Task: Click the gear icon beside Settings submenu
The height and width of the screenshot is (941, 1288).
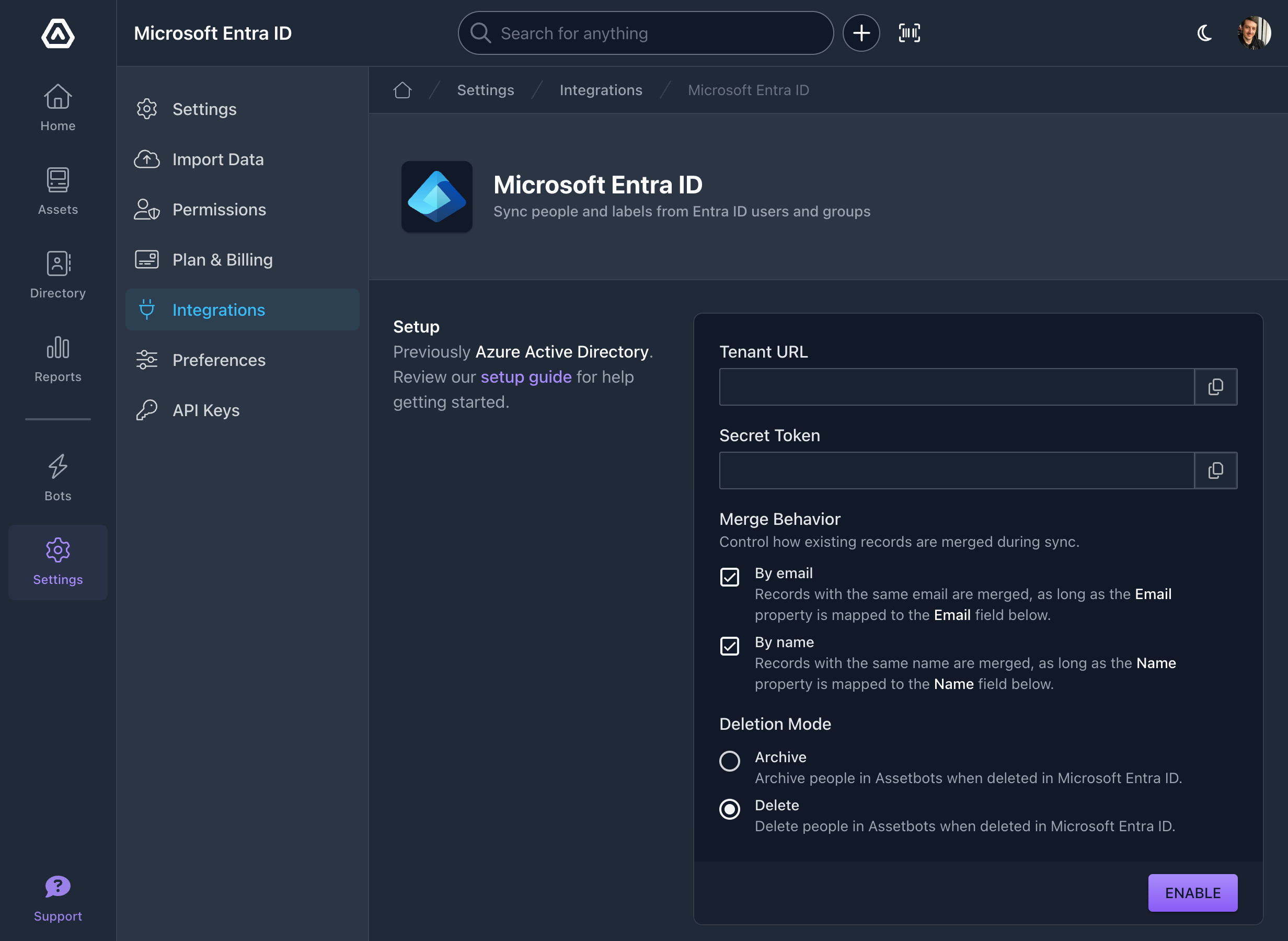Action: tap(147, 109)
